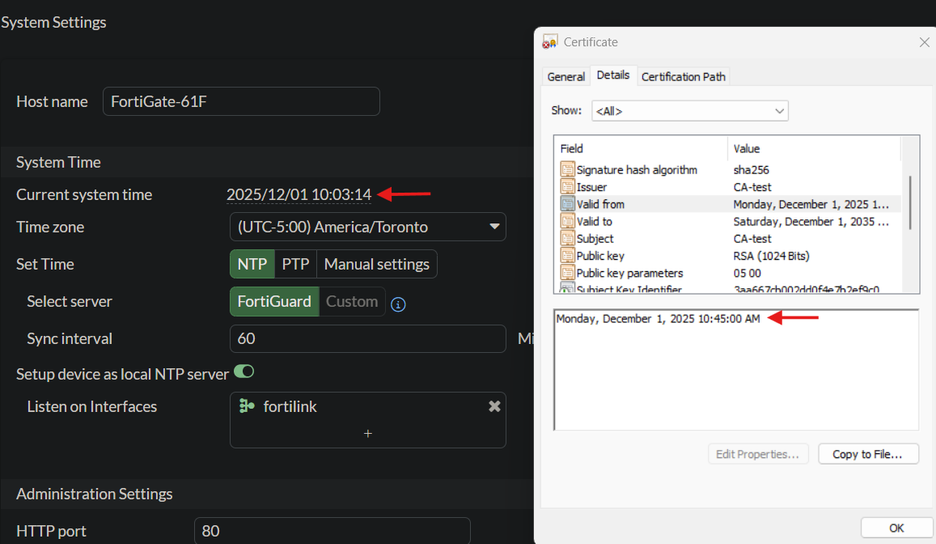Click the Subject field icon

coord(567,238)
